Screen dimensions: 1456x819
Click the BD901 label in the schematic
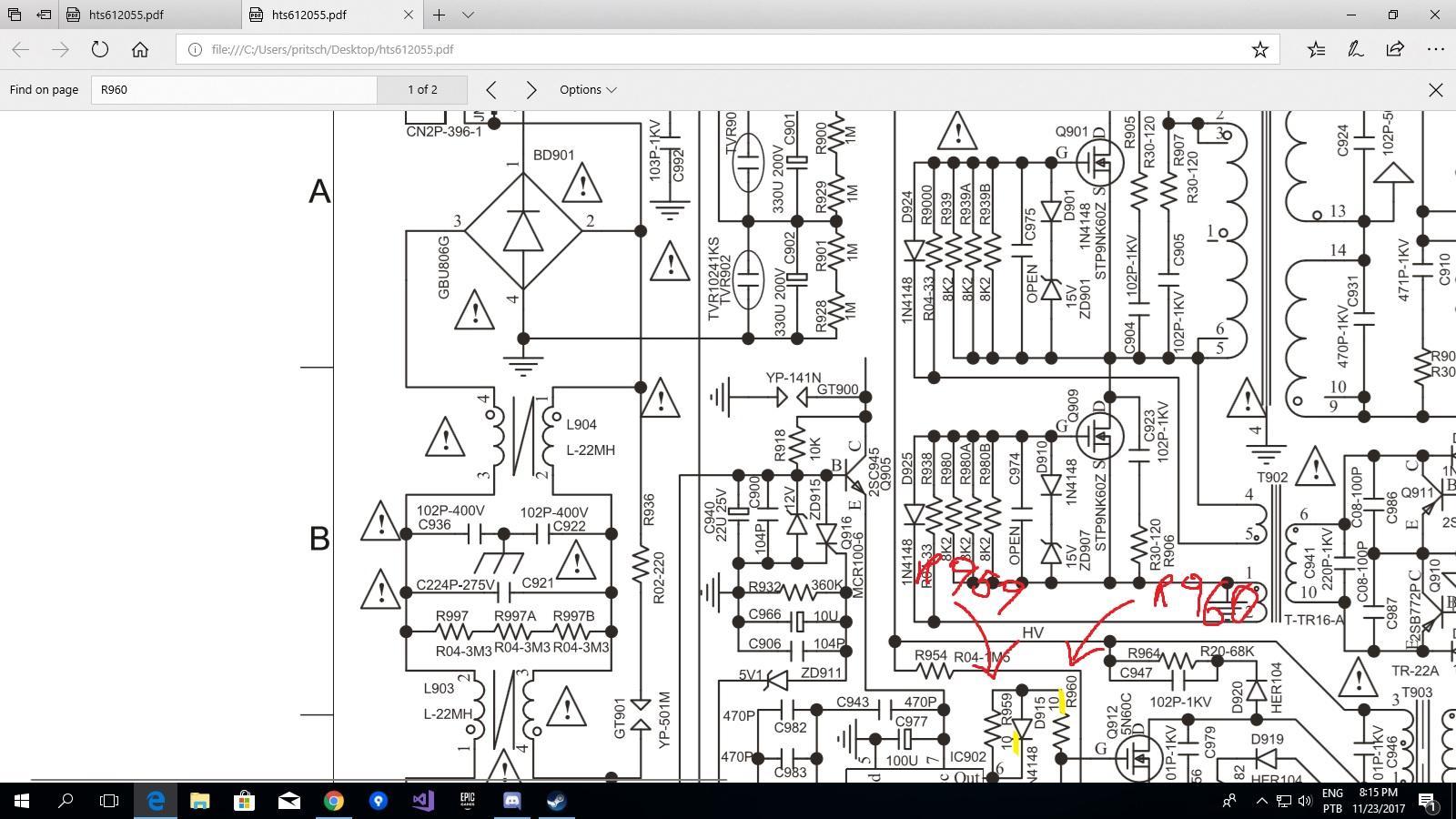[x=553, y=156]
